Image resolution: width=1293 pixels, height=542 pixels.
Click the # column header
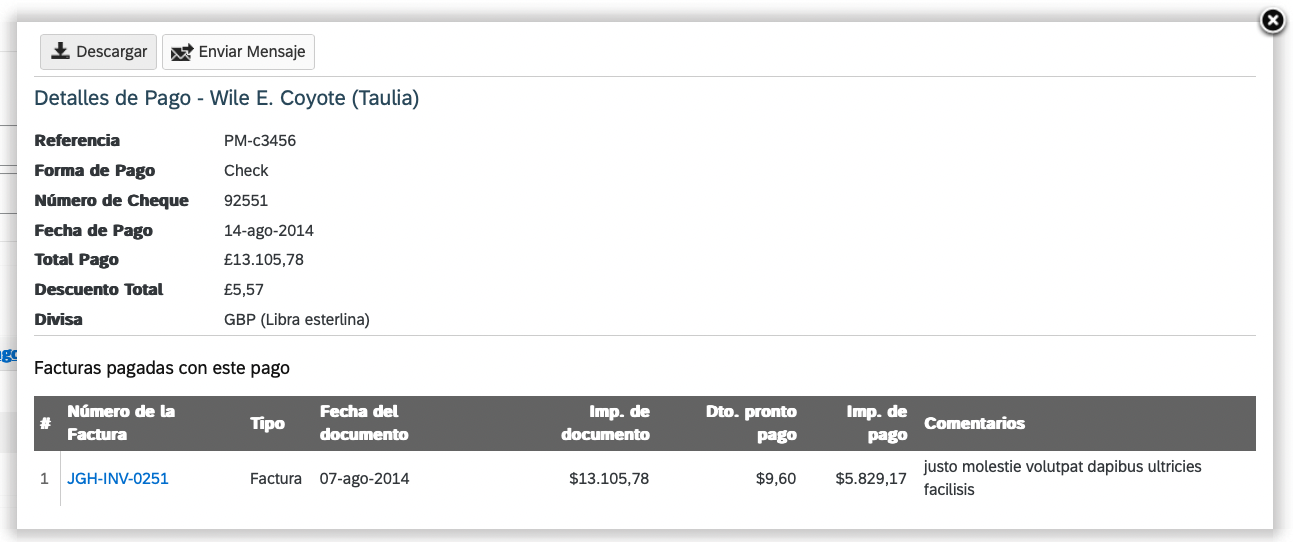[46, 423]
